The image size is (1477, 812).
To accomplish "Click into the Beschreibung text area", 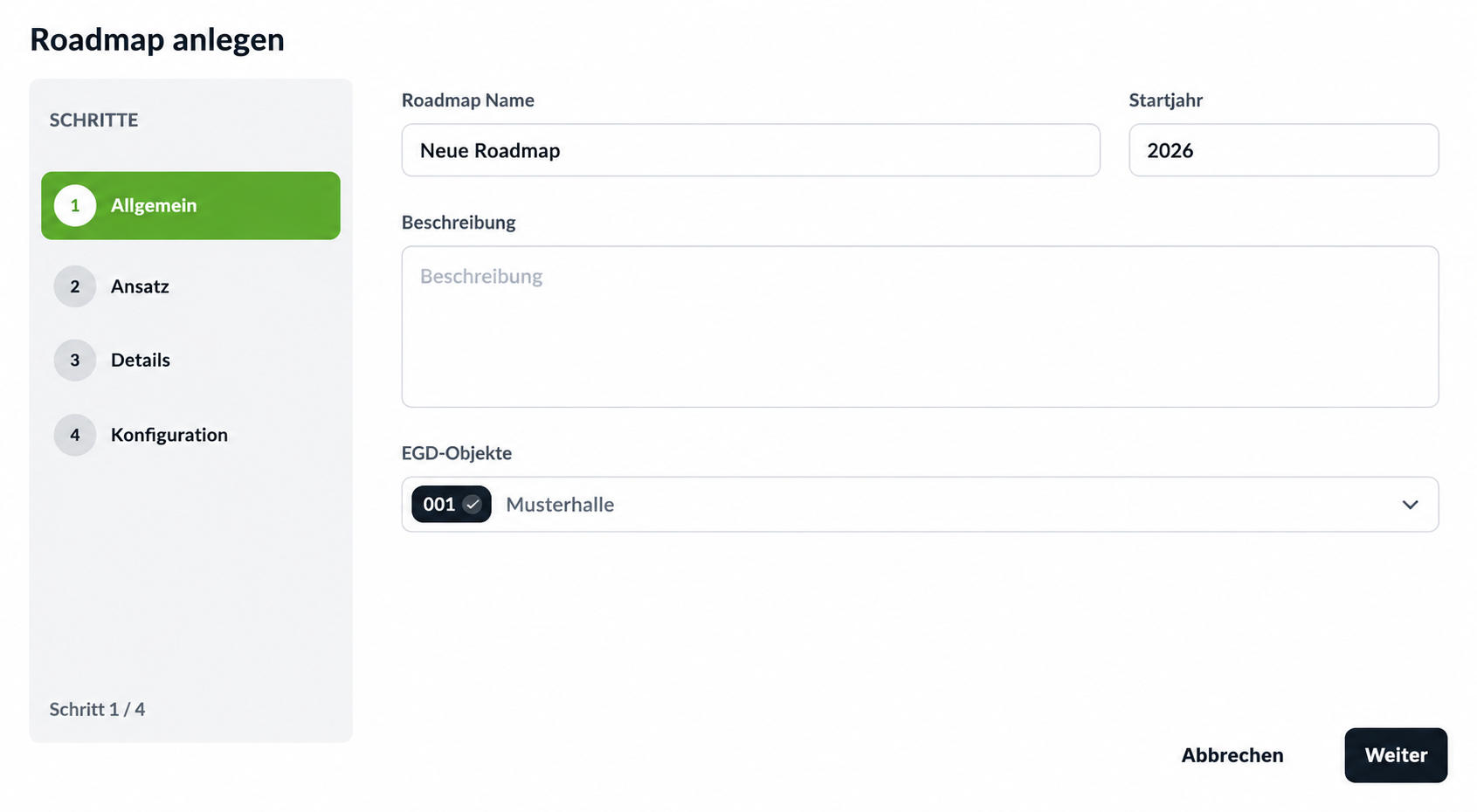I will pyautogui.click(x=920, y=327).
